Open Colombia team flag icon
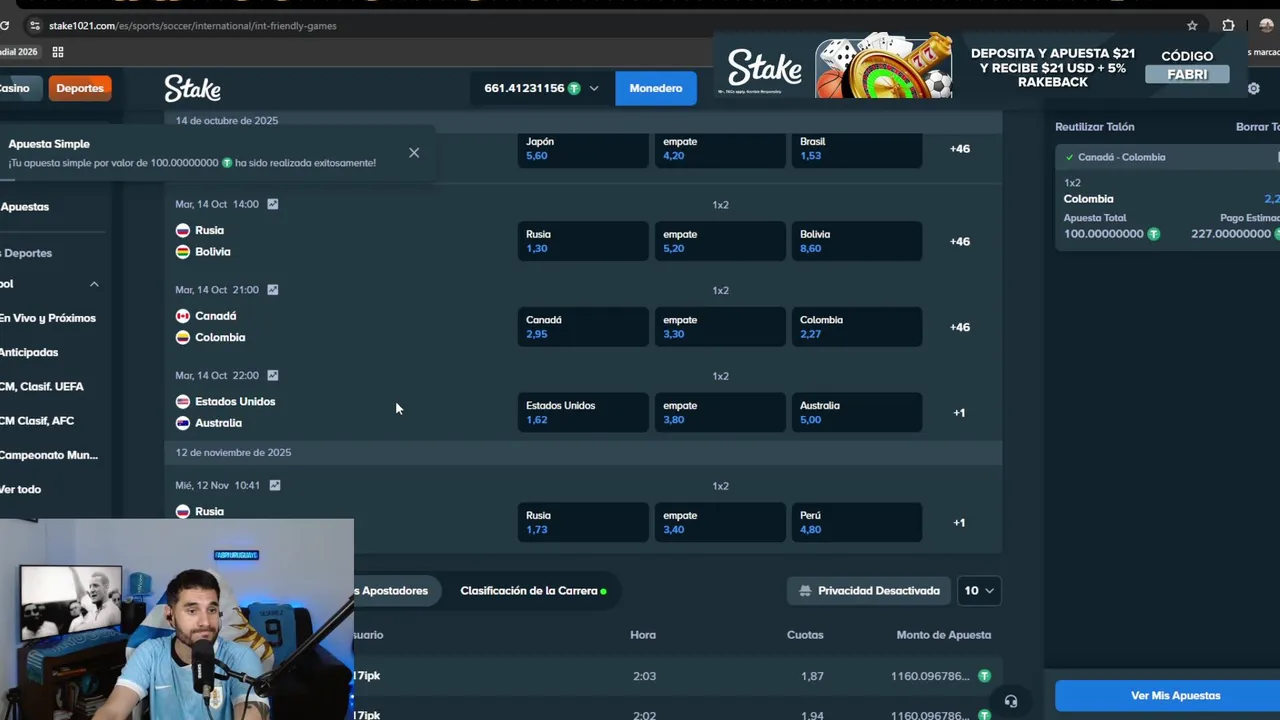1280x720 pixels. 182,337
